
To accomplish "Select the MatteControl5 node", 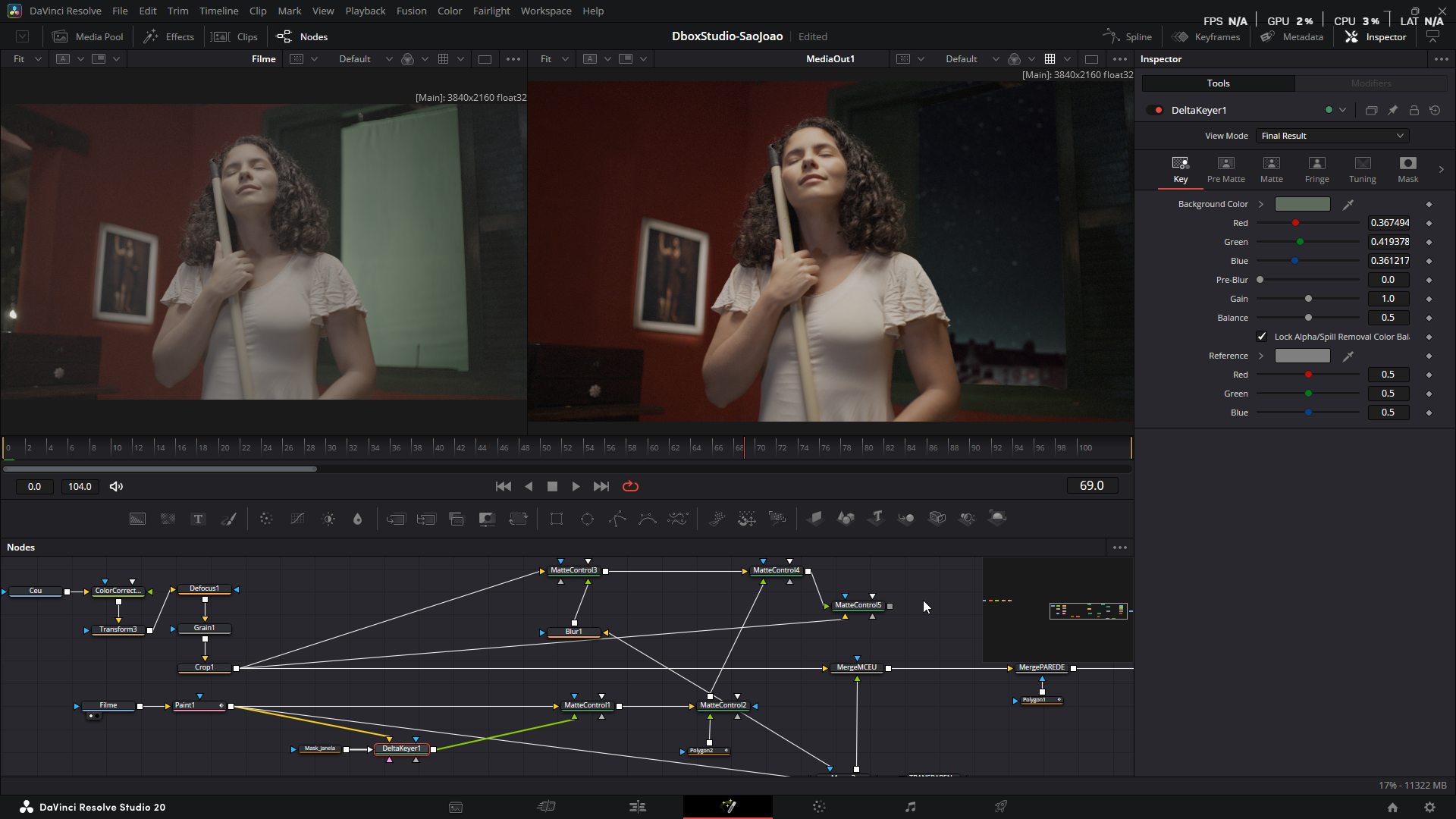I will (x=858, y=606).
